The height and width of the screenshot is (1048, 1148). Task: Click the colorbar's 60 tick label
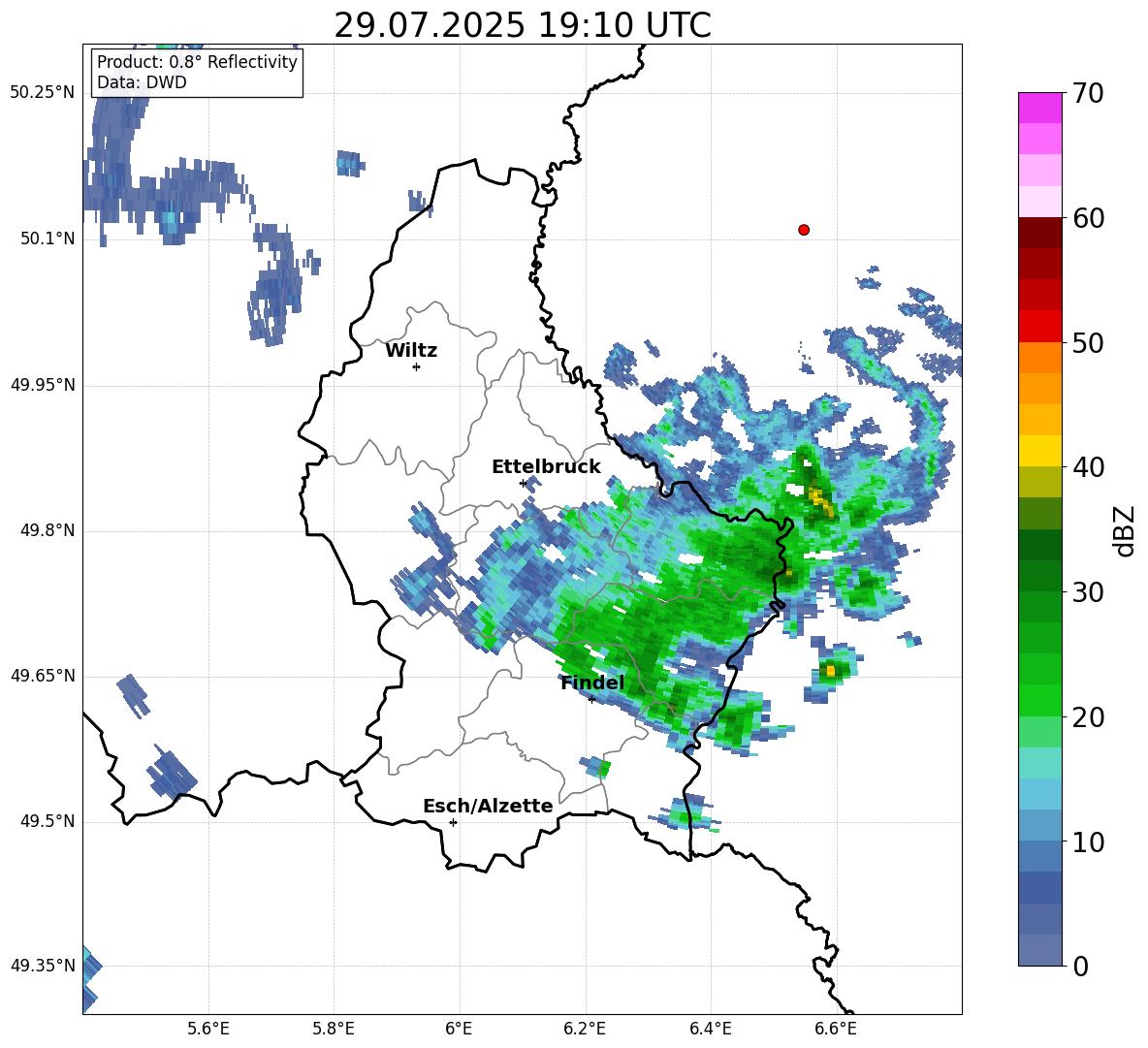tap(1088, 218)
